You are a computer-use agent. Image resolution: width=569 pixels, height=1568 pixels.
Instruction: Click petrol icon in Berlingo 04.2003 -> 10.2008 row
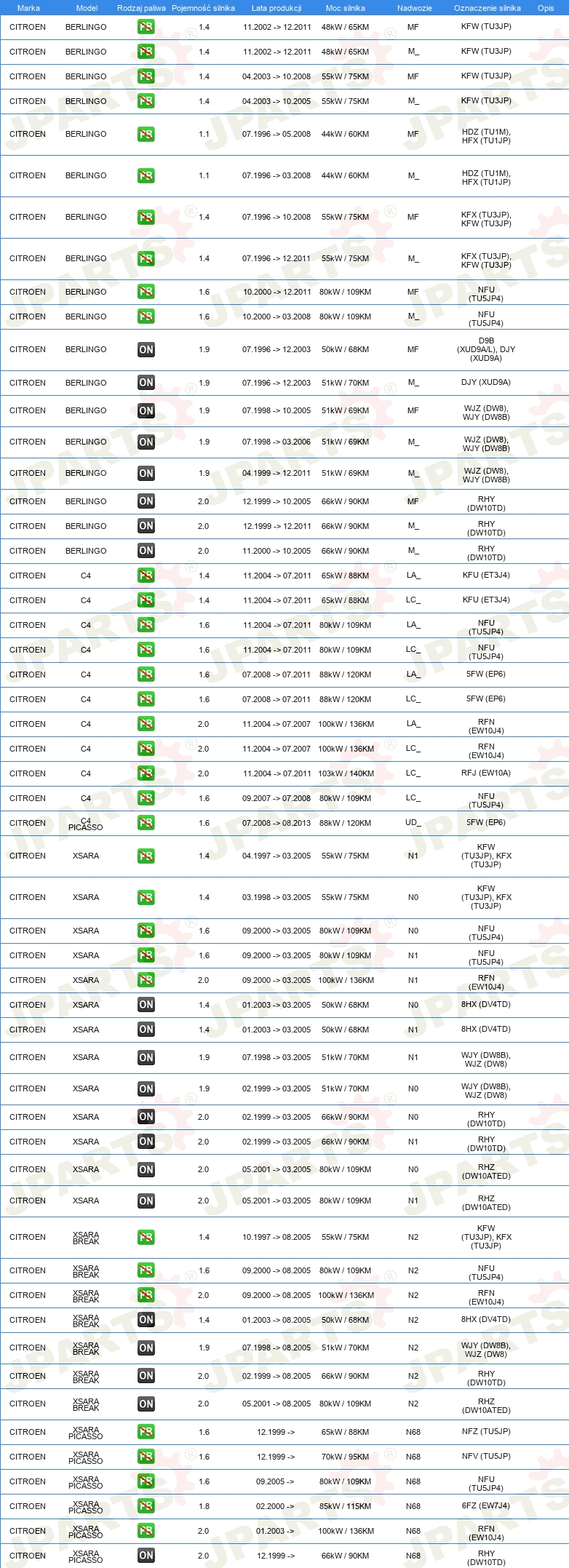coord(146,76)
